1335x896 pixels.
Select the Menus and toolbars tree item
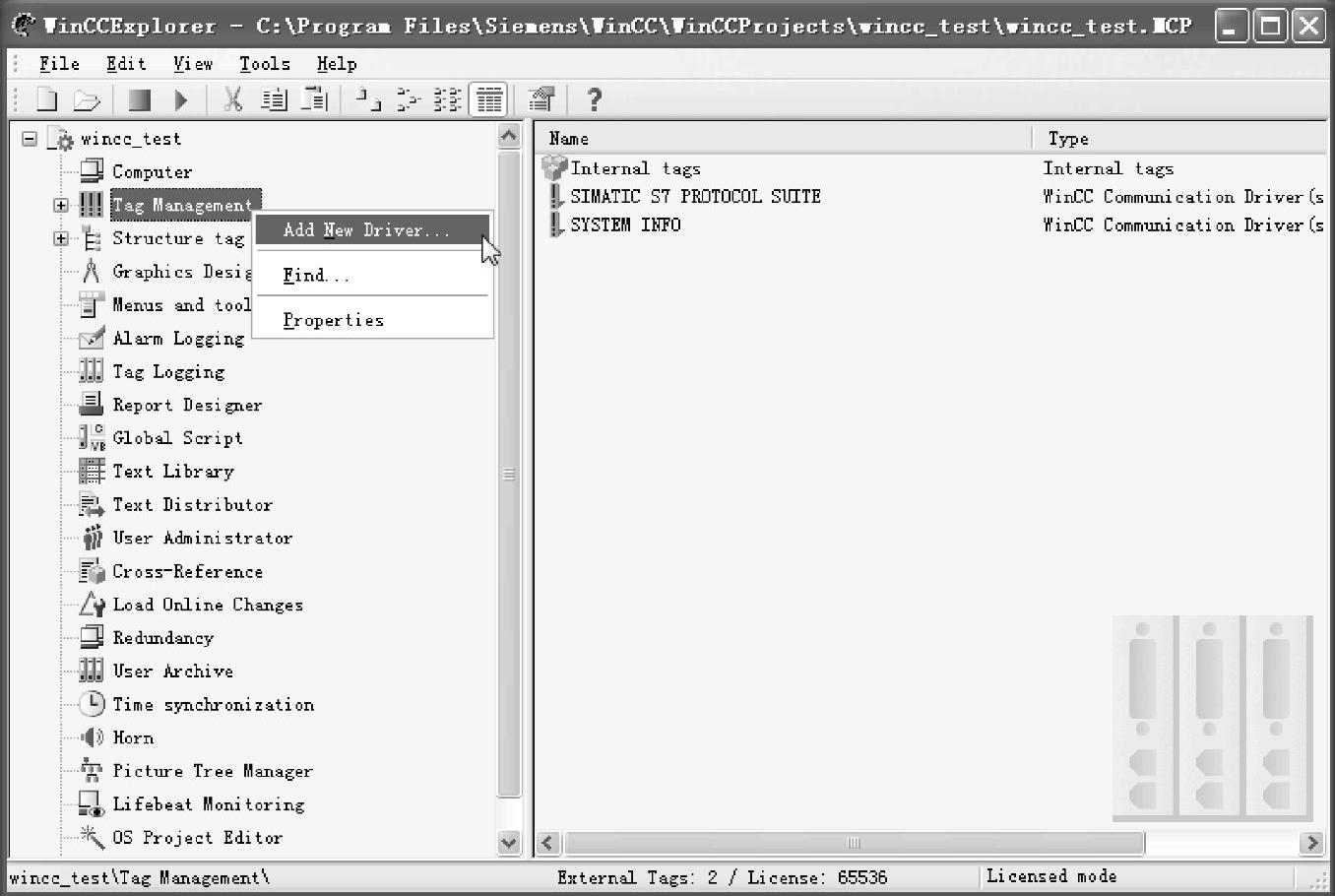tap(181, 305)
